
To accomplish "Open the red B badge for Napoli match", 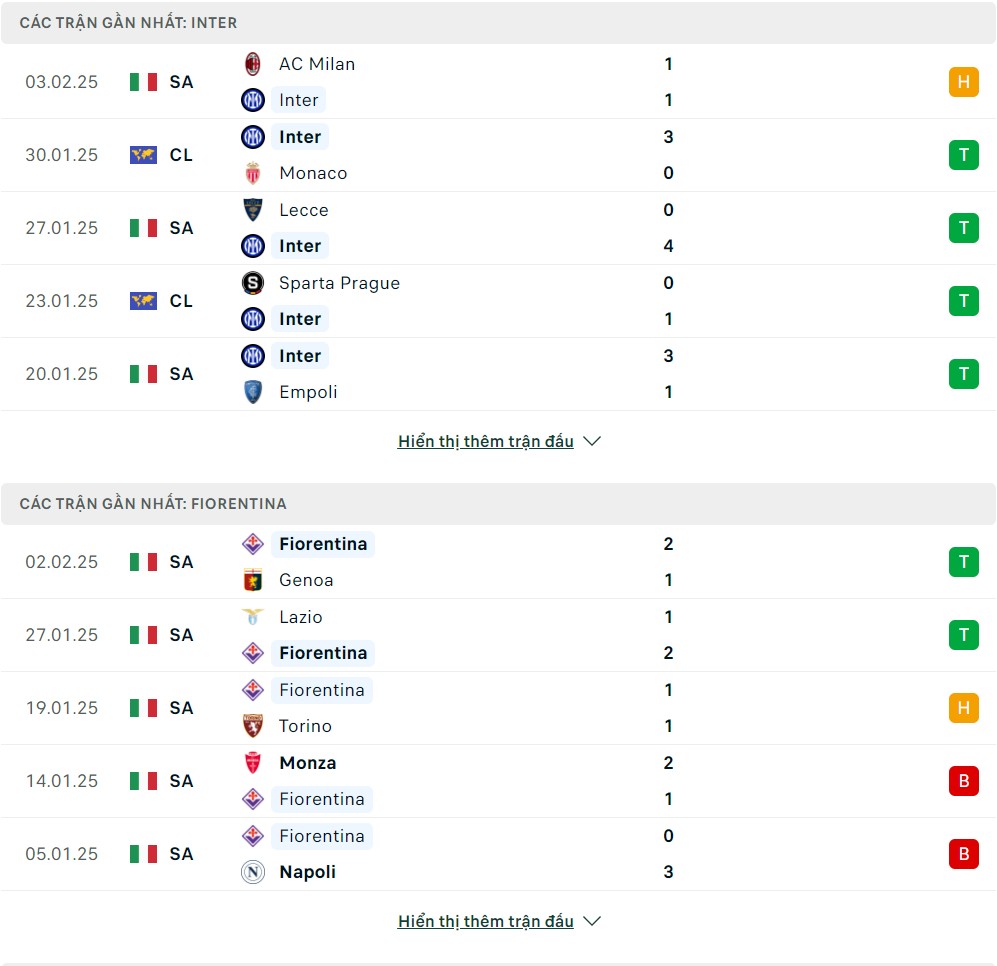I will [x=963, y=853].
